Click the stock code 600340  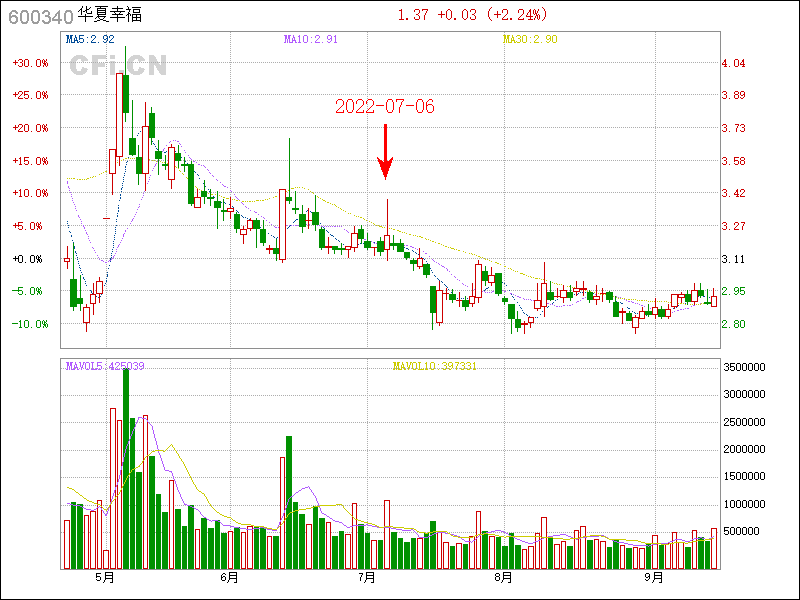click(x=41, y=17)
